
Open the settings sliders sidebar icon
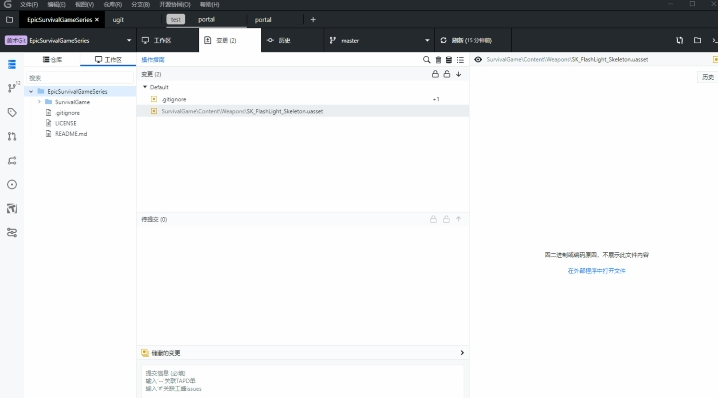tap(12, 233)
